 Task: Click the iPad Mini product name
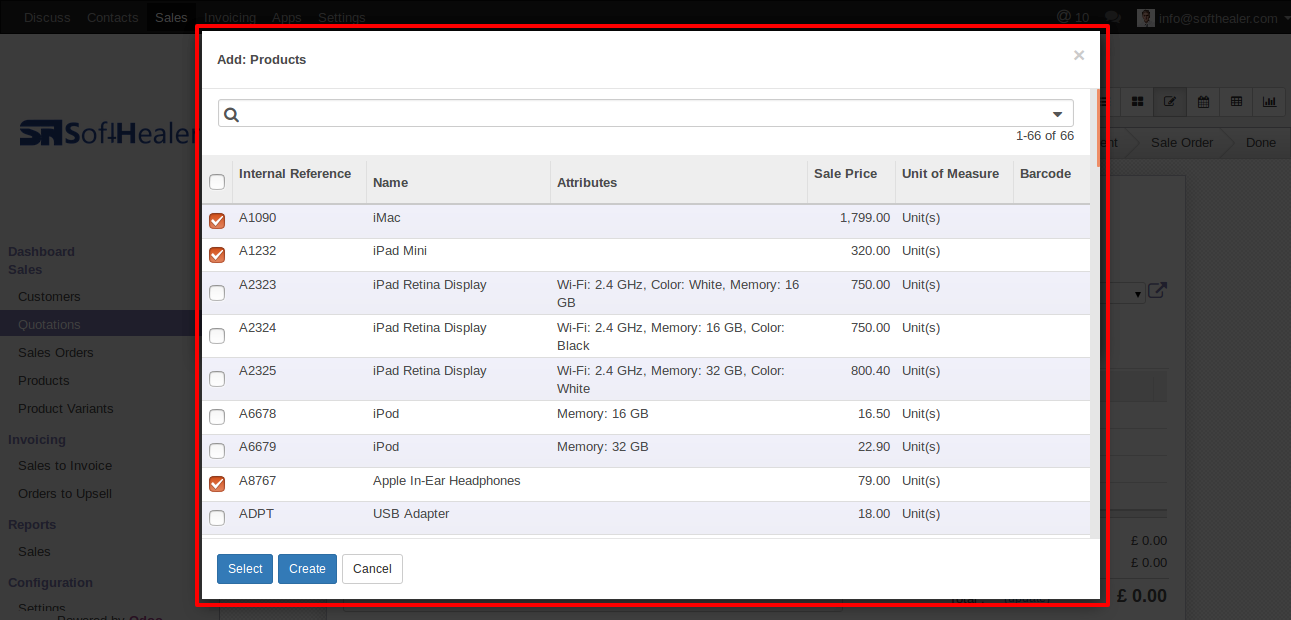(x=400, y=250)
